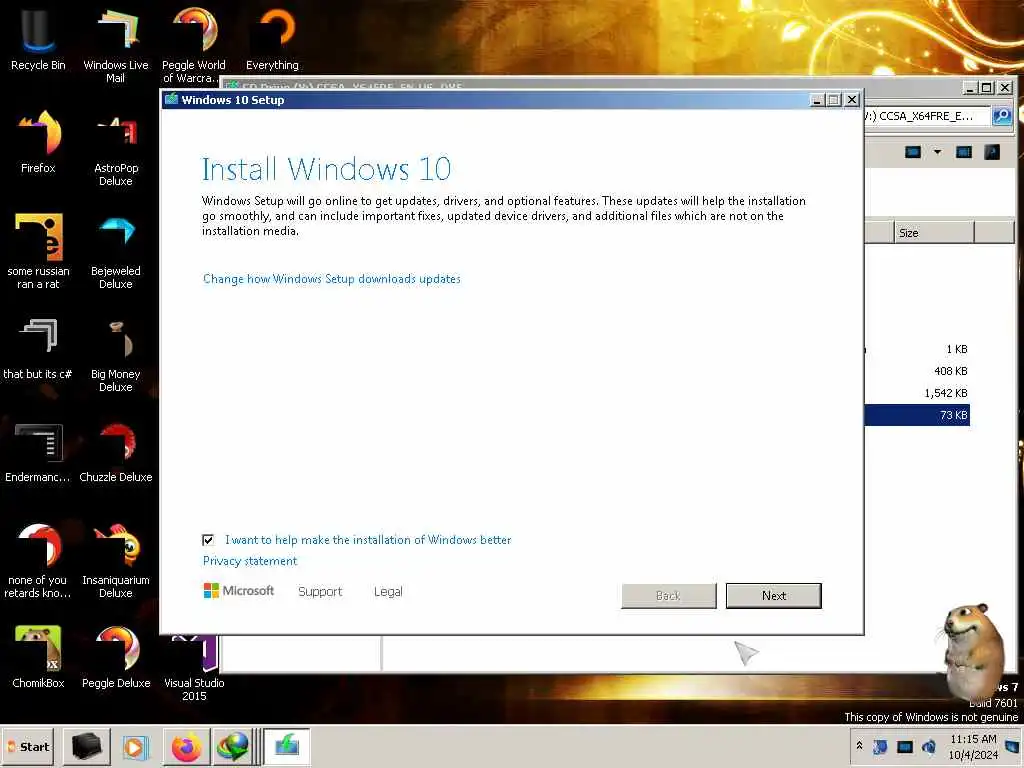Click the Explorer search field CCSA_X64FRE
Image resolution: width=1024 pixels, height=768 pixels.
(926, 116)
